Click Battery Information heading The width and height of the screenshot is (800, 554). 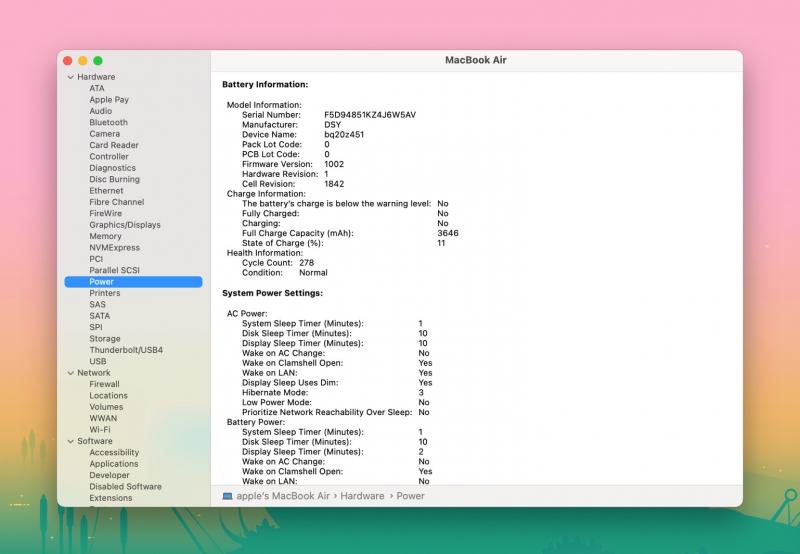tap(265, 85)
